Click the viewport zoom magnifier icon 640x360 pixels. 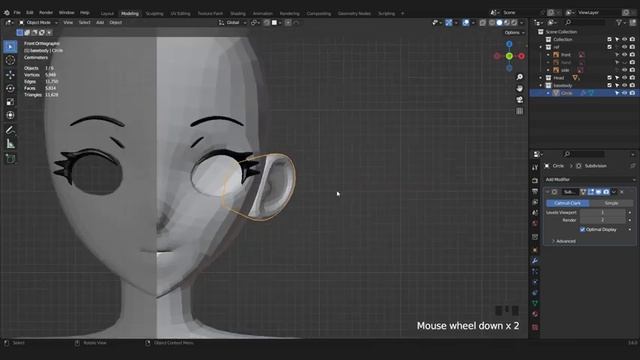tap(520, 77)
